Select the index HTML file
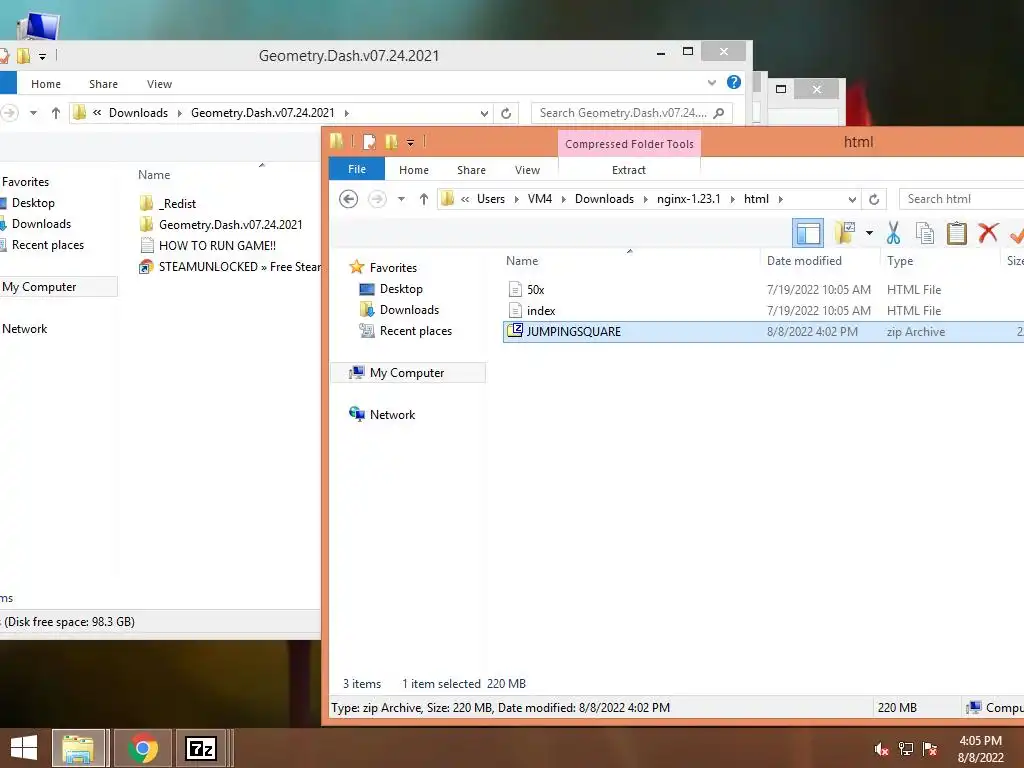Image resolution: width=1024 pixels, height=768 pixels. (x=541, y=311)
